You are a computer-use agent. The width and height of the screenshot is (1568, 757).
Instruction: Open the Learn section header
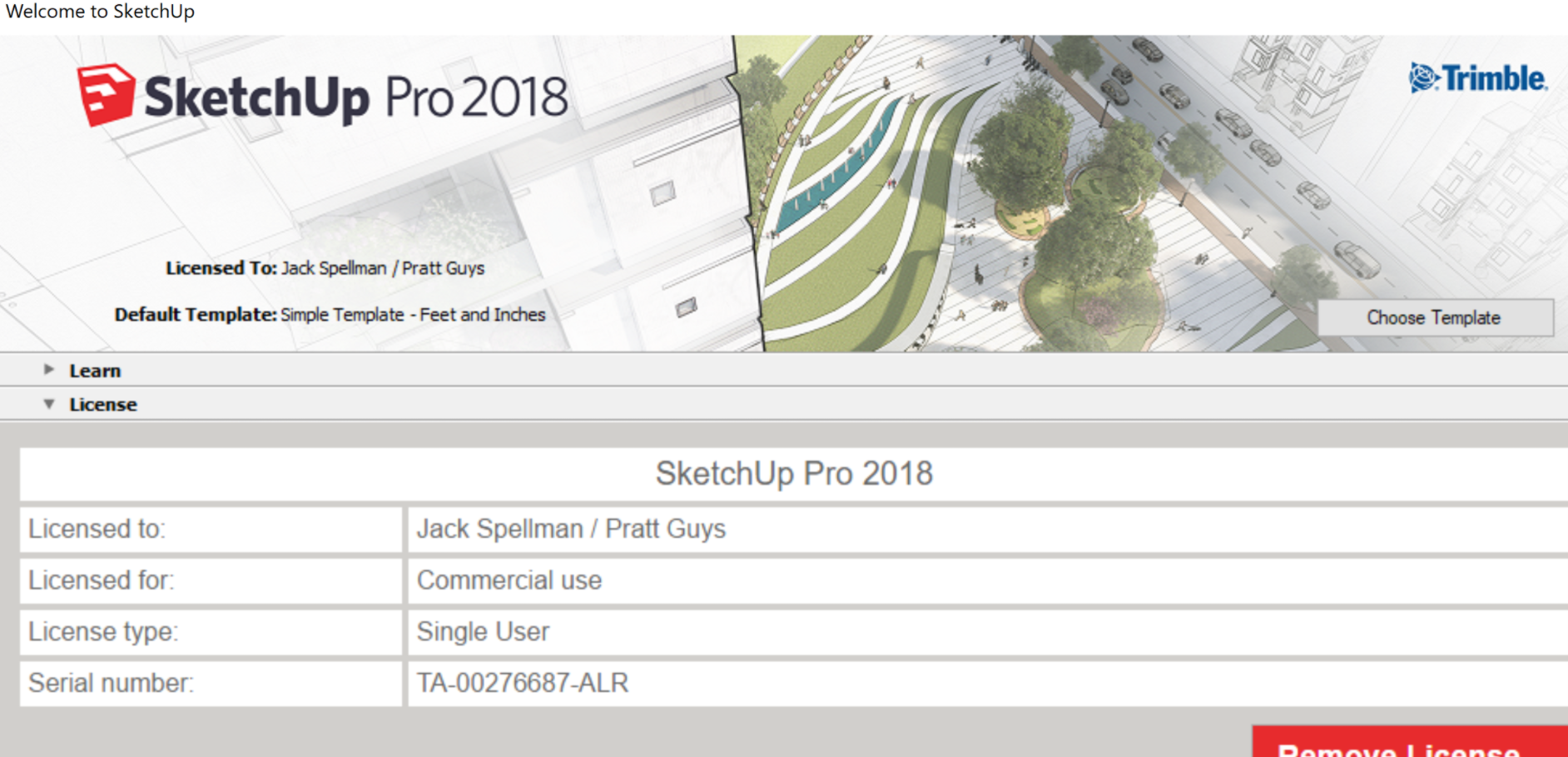pyautogui.click(x=784, y=370)
